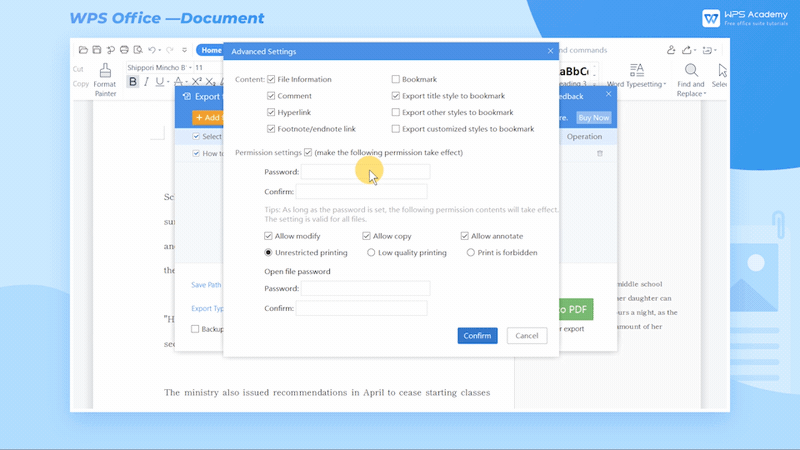The height and width of the screenshot is (450, 800).
Task: Select Print is forbidden option
Action: 471,253
